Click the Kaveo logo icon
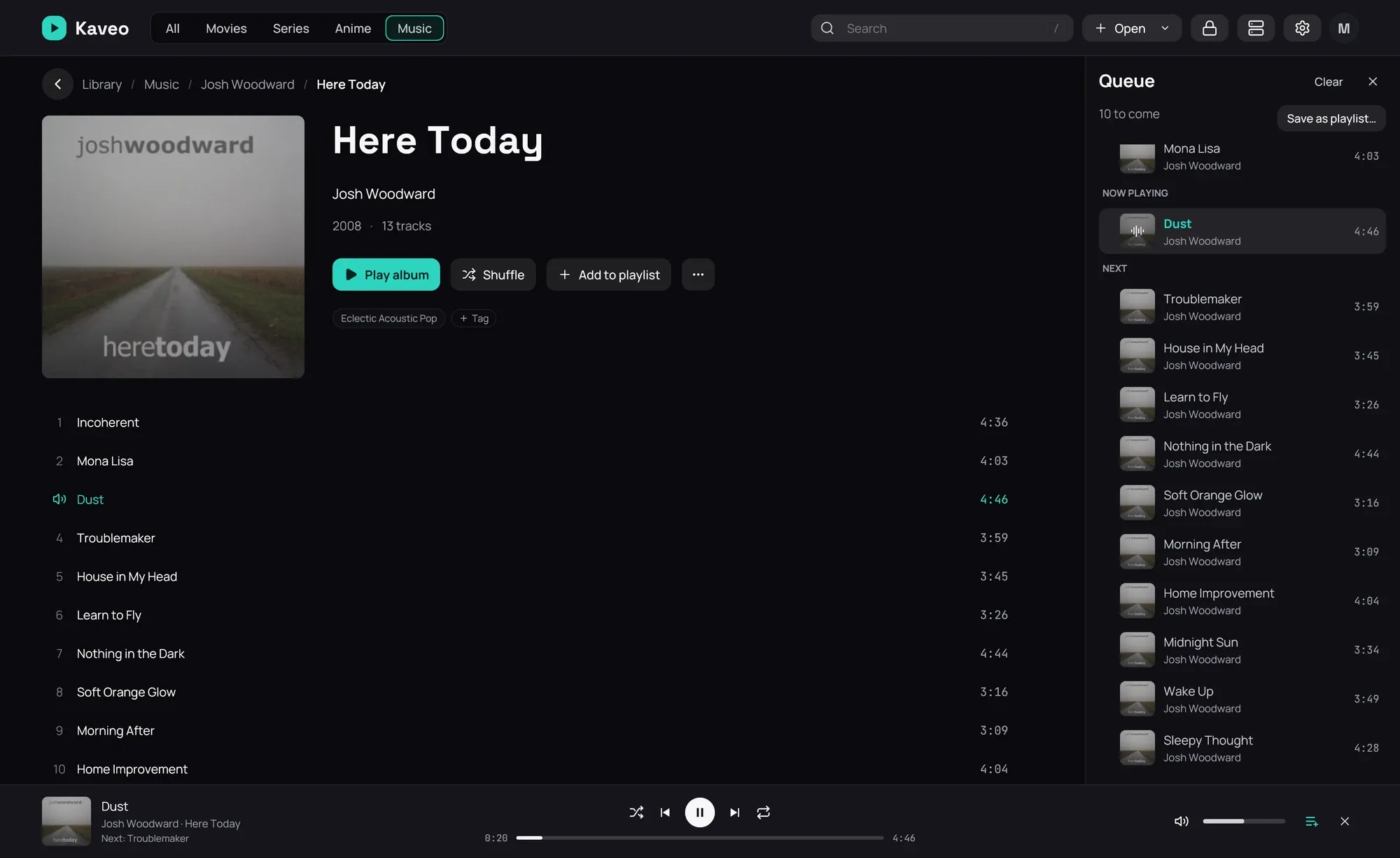1400x858 pixels. [54, 28]
